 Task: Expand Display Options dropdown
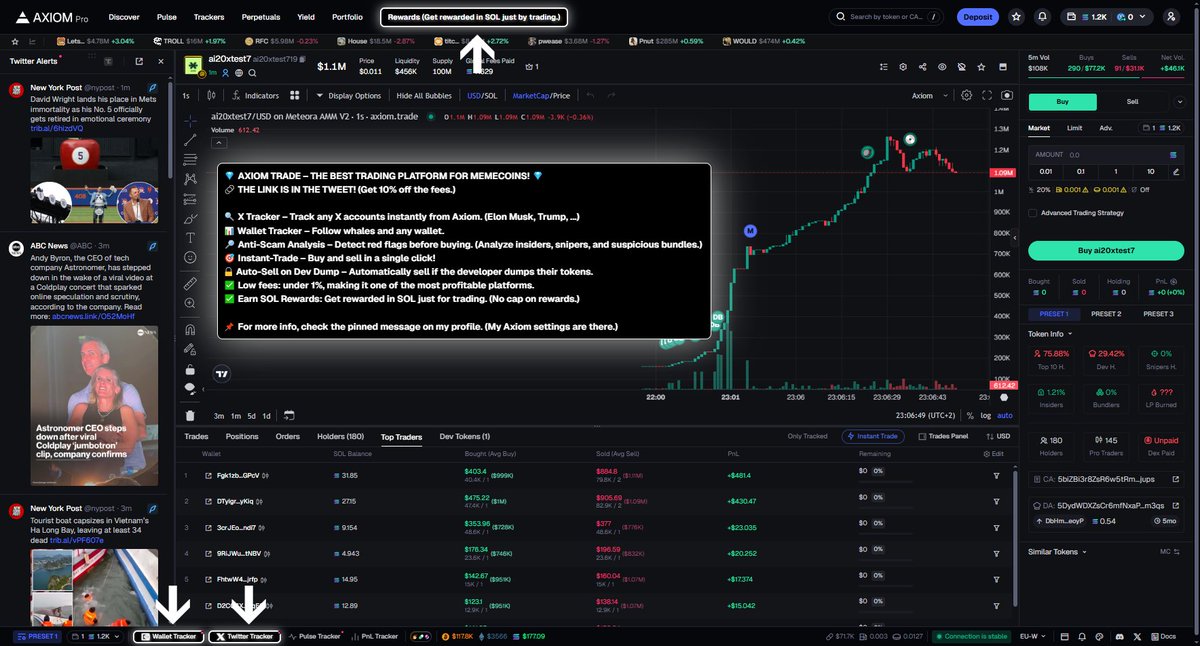click(x=349, y=96)
